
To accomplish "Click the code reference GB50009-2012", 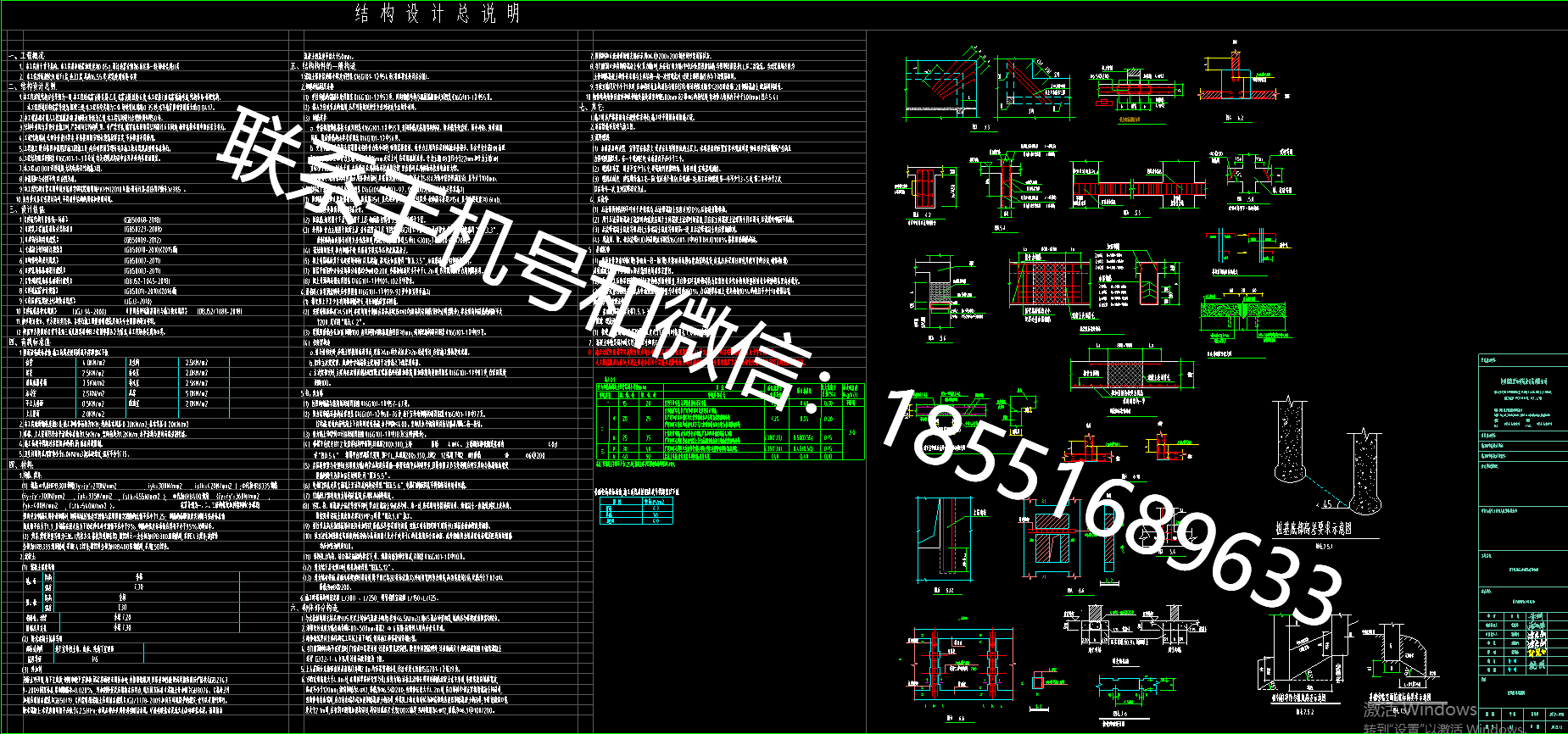I will point(142,240).
